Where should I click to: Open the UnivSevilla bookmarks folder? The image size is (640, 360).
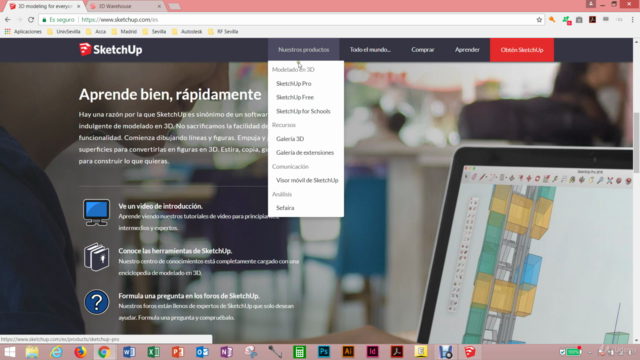(x=64, y=31)
